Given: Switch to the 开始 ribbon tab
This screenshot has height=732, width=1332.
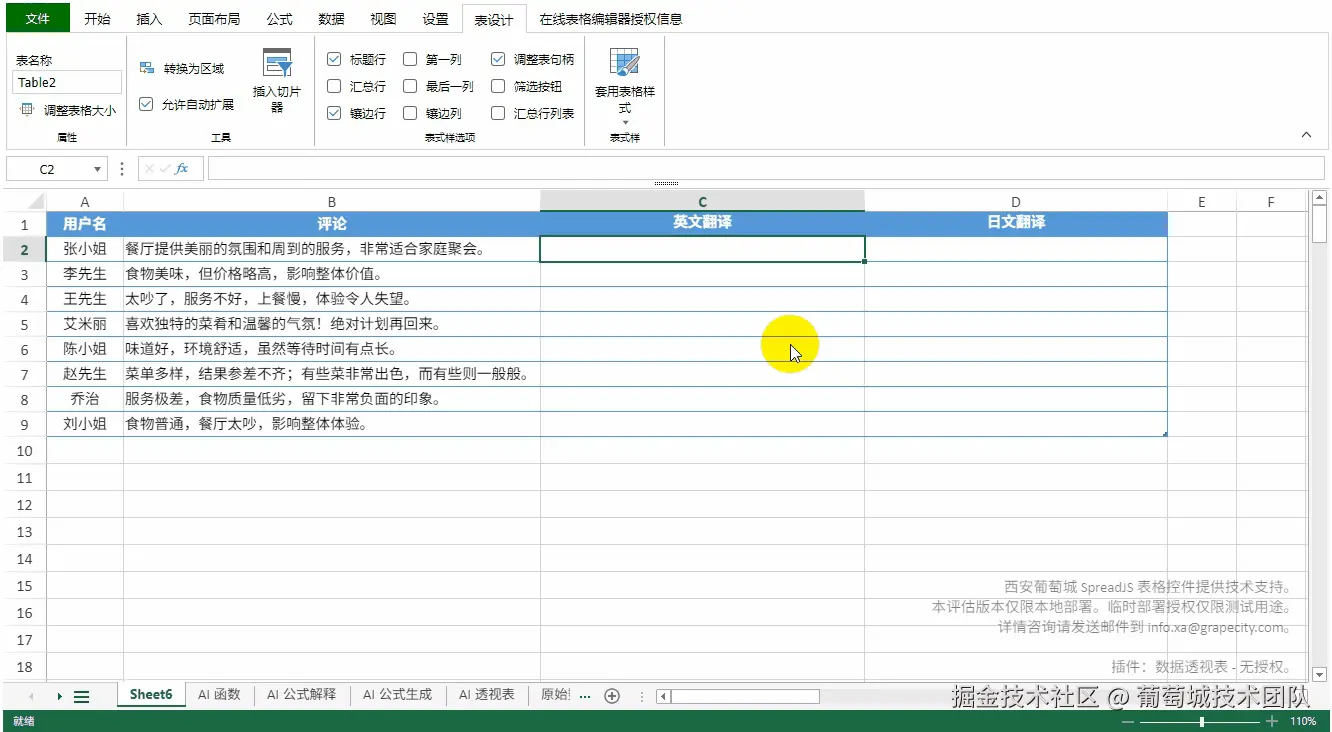Looking at the screenshot, I should [97, 19].
